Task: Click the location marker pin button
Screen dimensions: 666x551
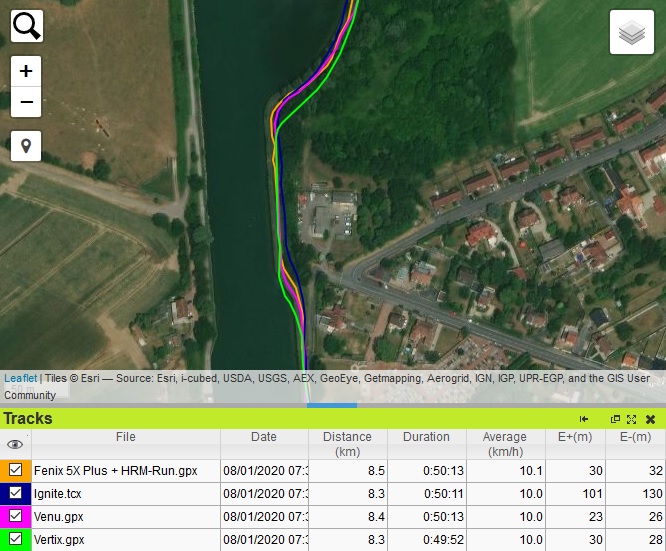Action: pos(26,146)
